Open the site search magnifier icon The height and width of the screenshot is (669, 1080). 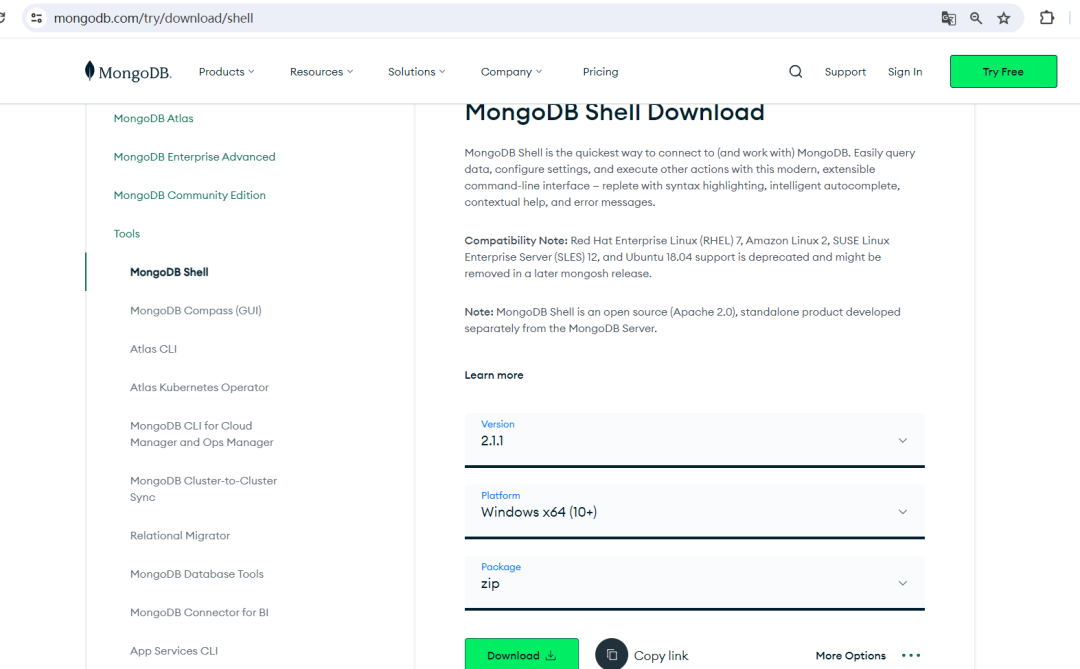[796, 72]
